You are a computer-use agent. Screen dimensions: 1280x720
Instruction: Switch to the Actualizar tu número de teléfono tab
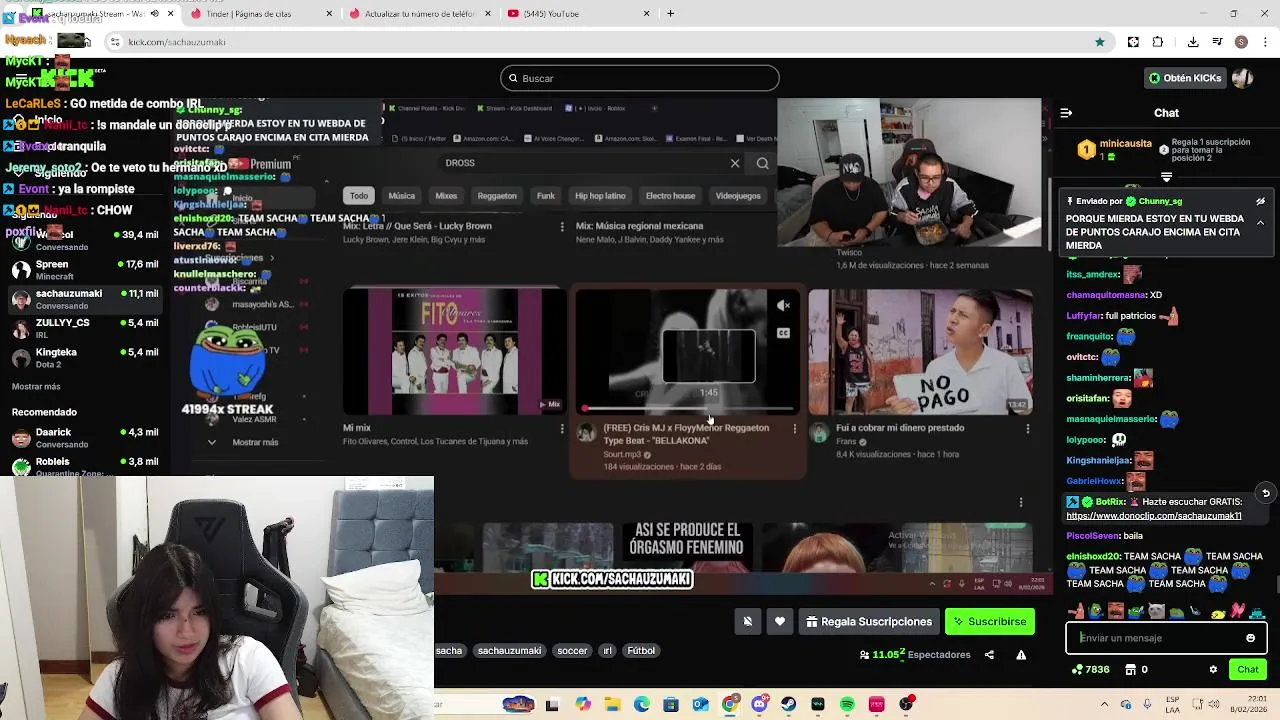pyautogui.click(x=418, y=14)
